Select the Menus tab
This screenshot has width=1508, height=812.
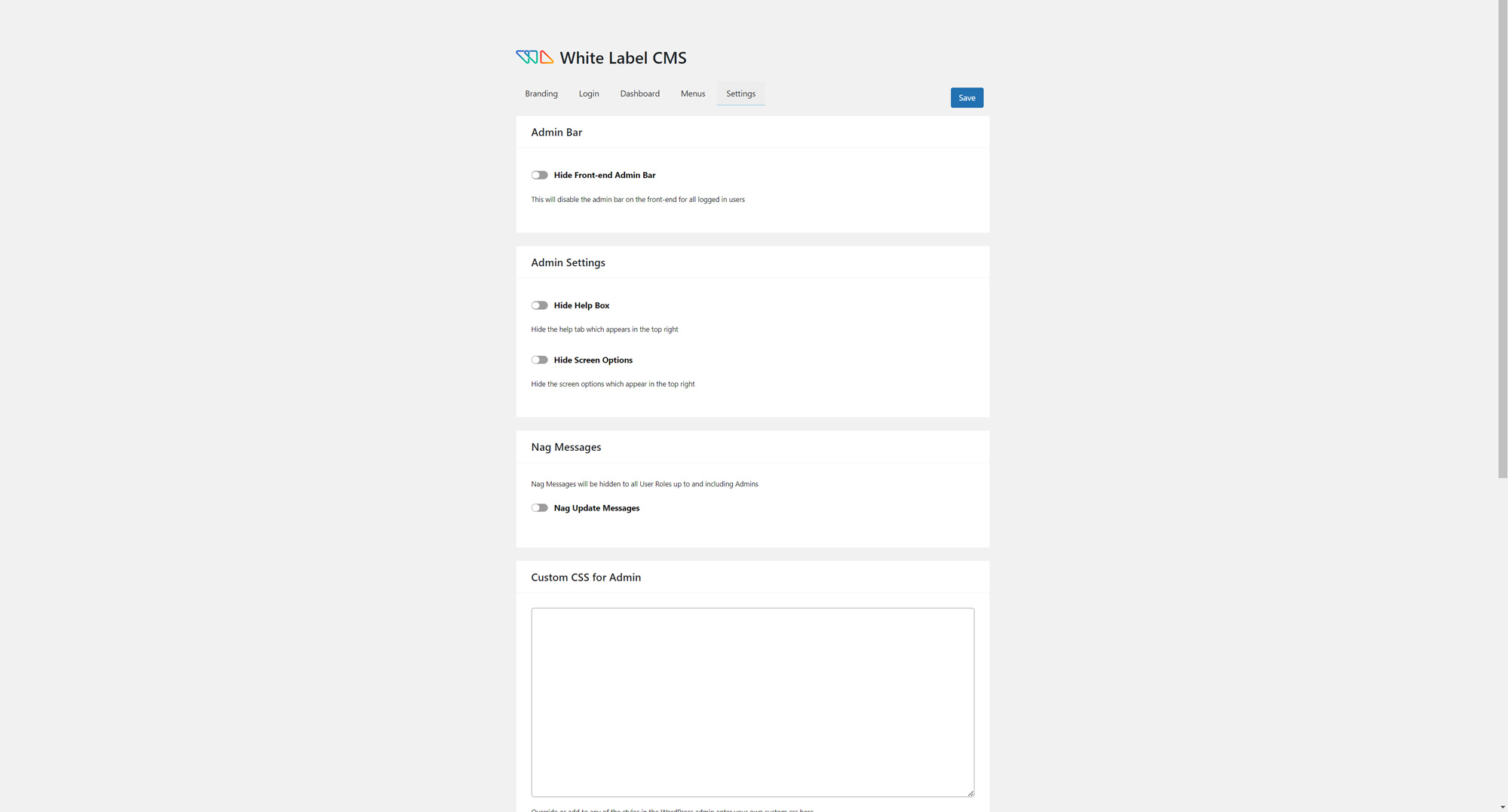coord(693,93)
